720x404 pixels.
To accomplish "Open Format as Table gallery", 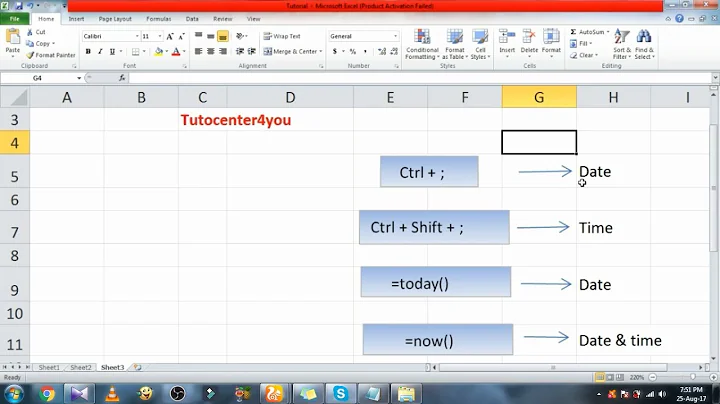I will [x=455, y=44].
